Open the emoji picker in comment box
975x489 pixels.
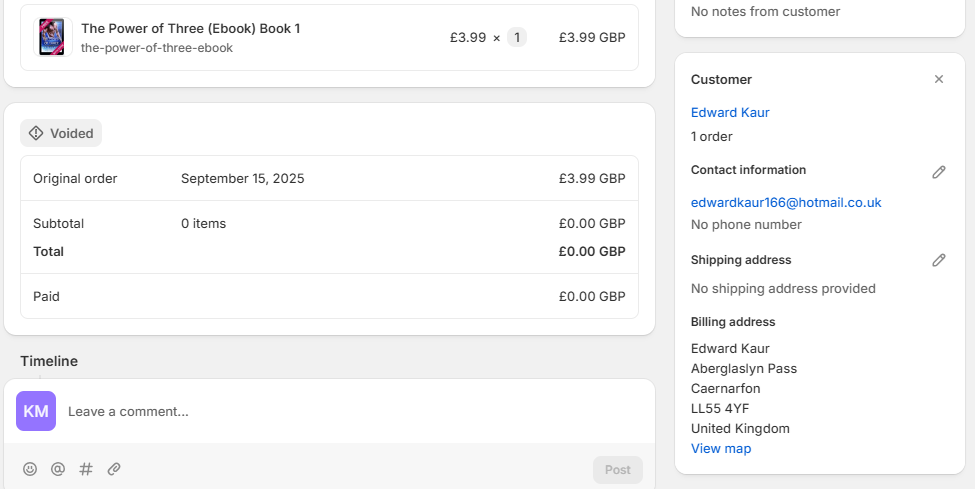[30, 469]
